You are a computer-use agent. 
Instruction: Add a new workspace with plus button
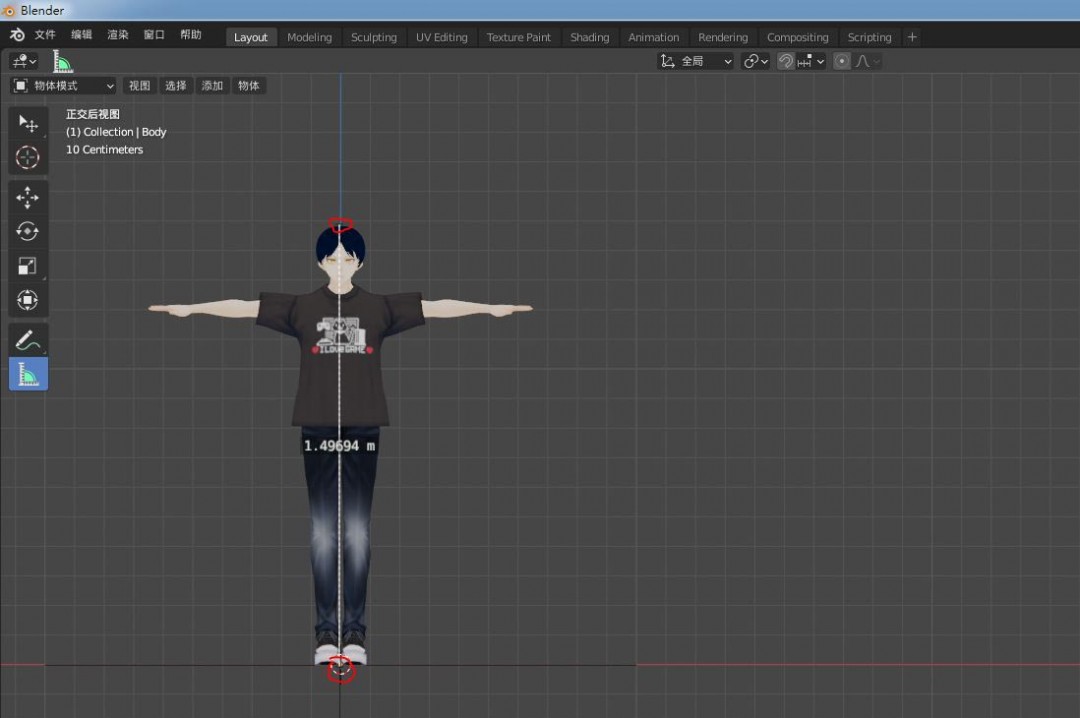[x=912, y=37]
